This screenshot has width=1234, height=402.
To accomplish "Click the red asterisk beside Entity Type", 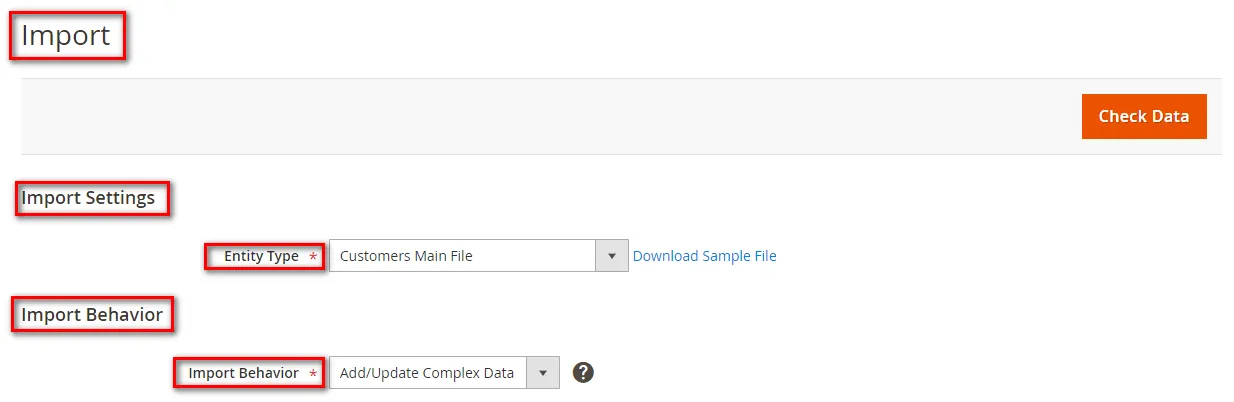I will pos(313,257).
